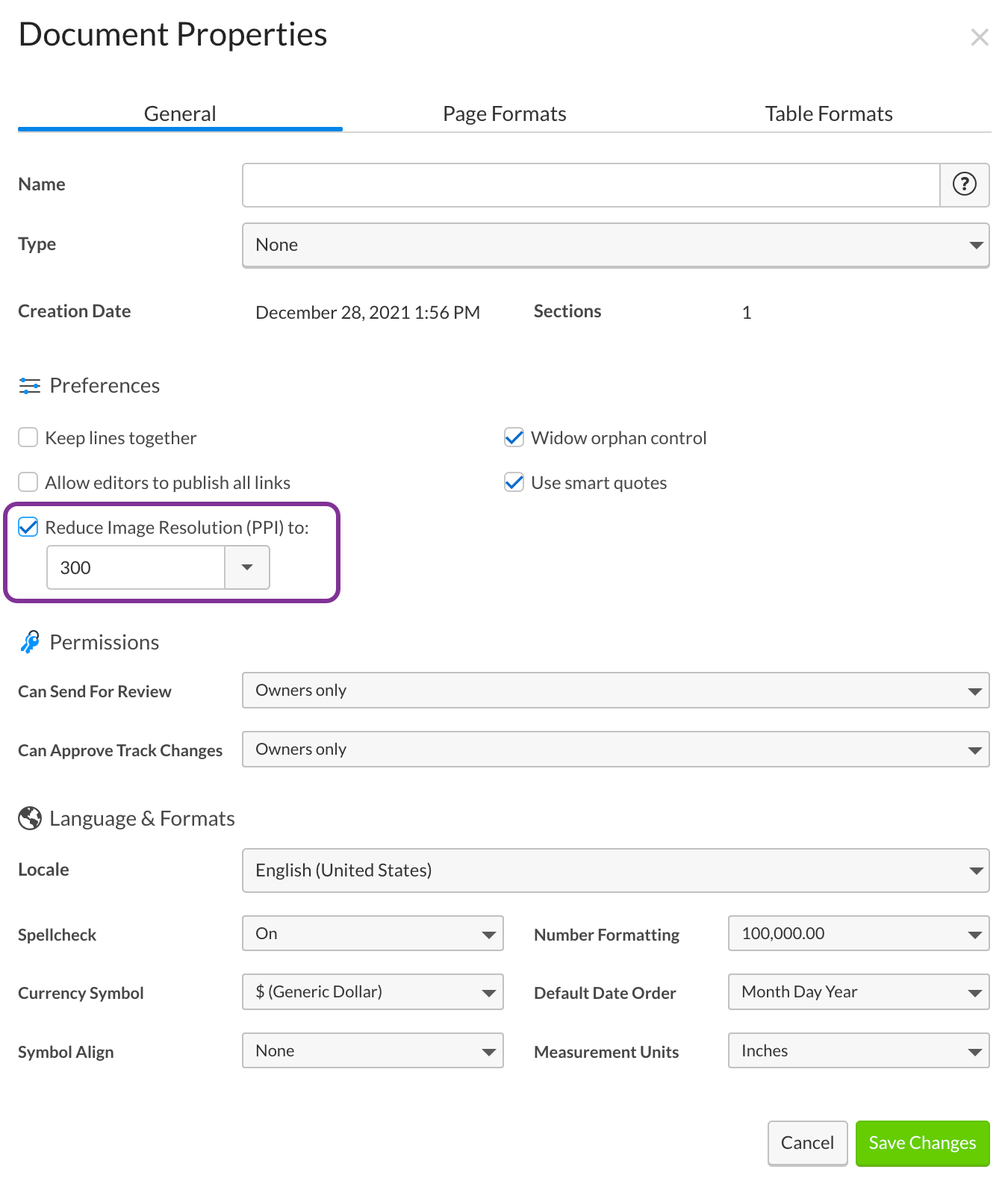1008x1187 pixels.
Task: Disable Widow orphan control
Action: pos(514,437)
